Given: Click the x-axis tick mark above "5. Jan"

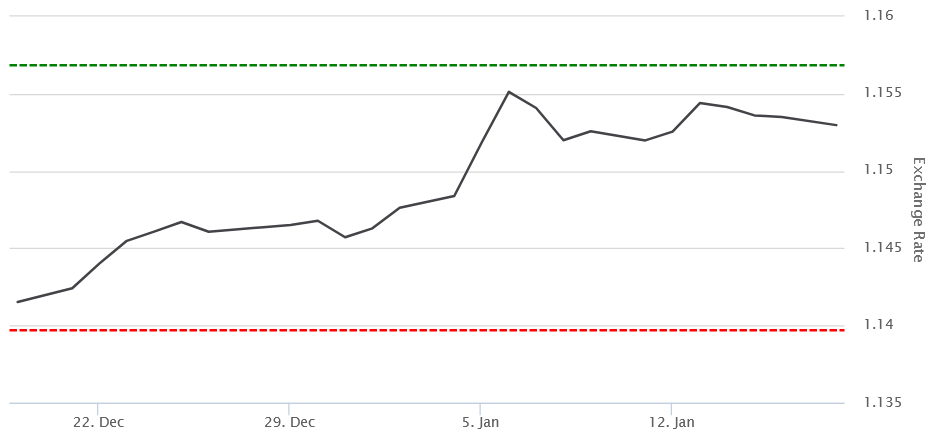Looking at the screenshot, I should click(481, 407).
